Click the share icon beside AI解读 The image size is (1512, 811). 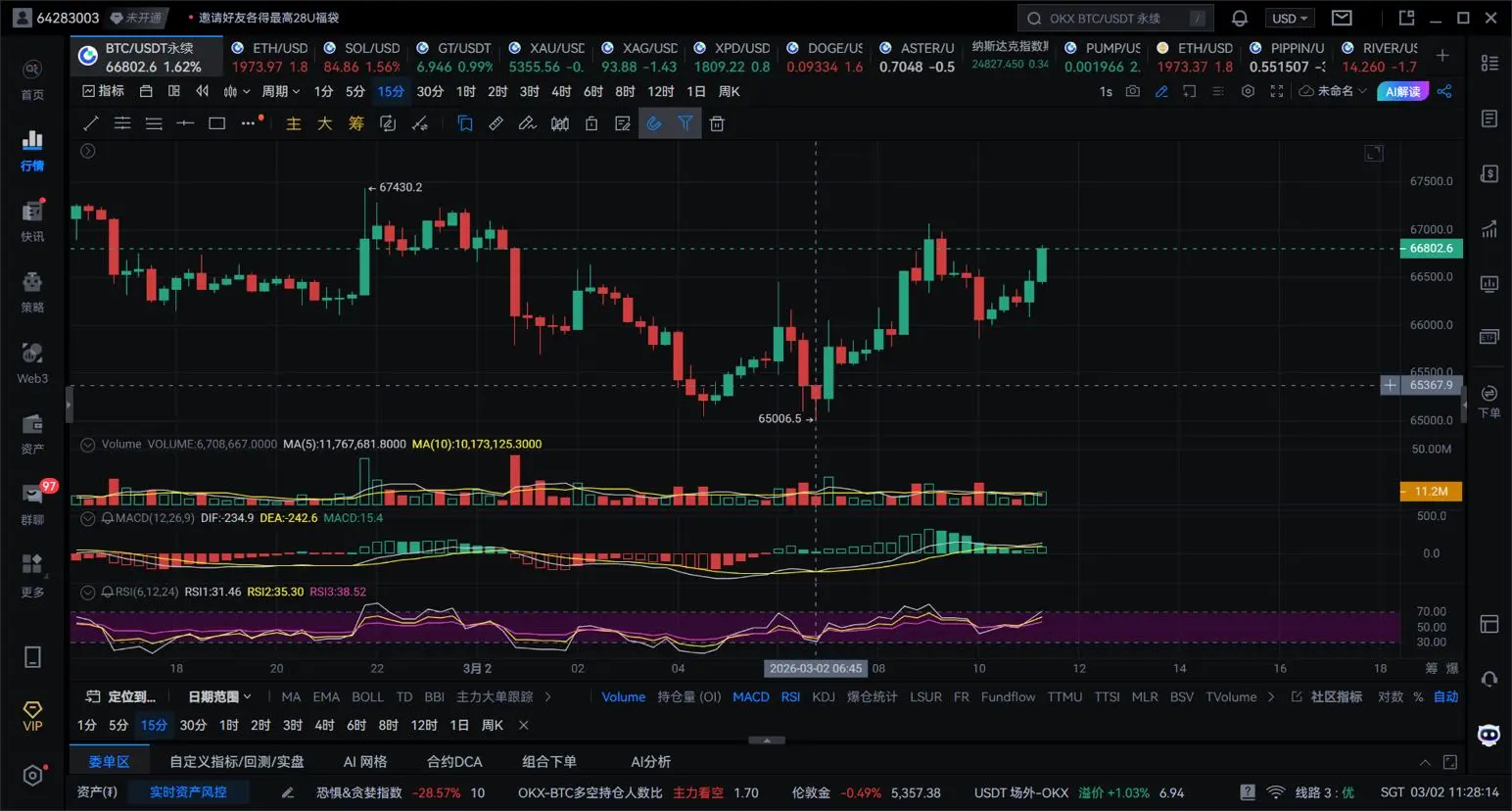click(x=1444, y=91)
